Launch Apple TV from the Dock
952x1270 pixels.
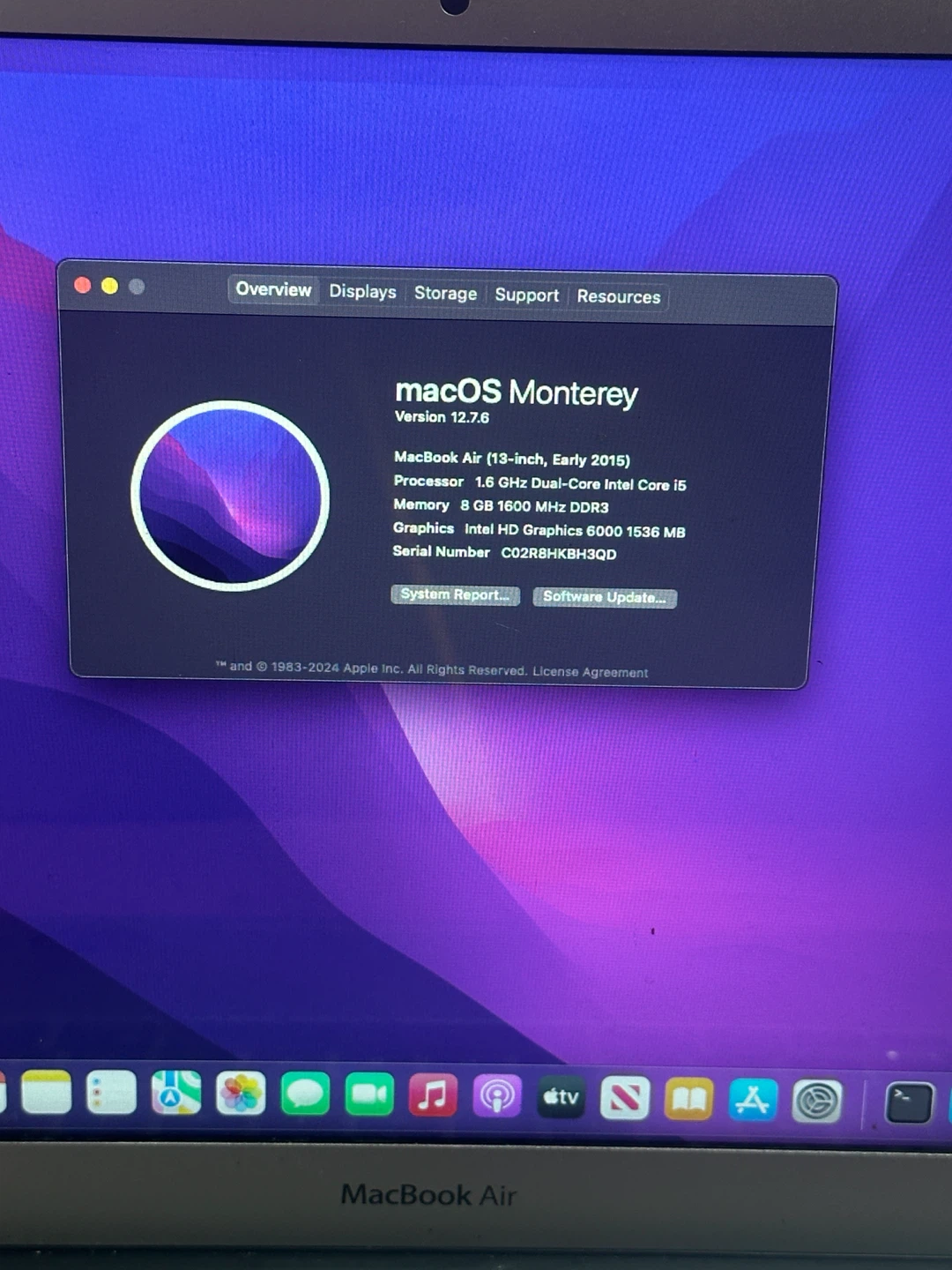(x=561, y=1097)
